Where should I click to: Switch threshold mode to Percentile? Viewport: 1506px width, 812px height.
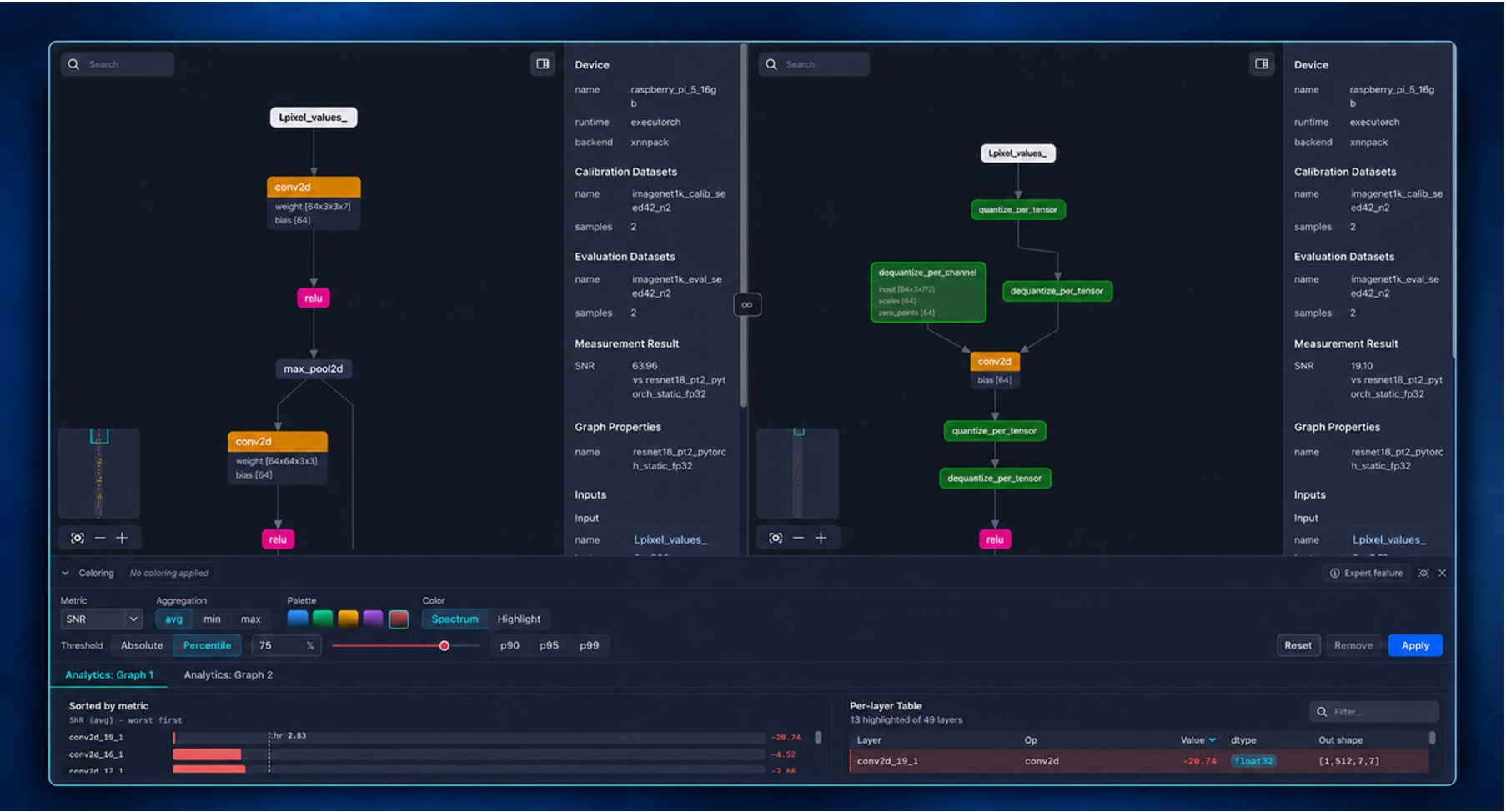(207, 646)
